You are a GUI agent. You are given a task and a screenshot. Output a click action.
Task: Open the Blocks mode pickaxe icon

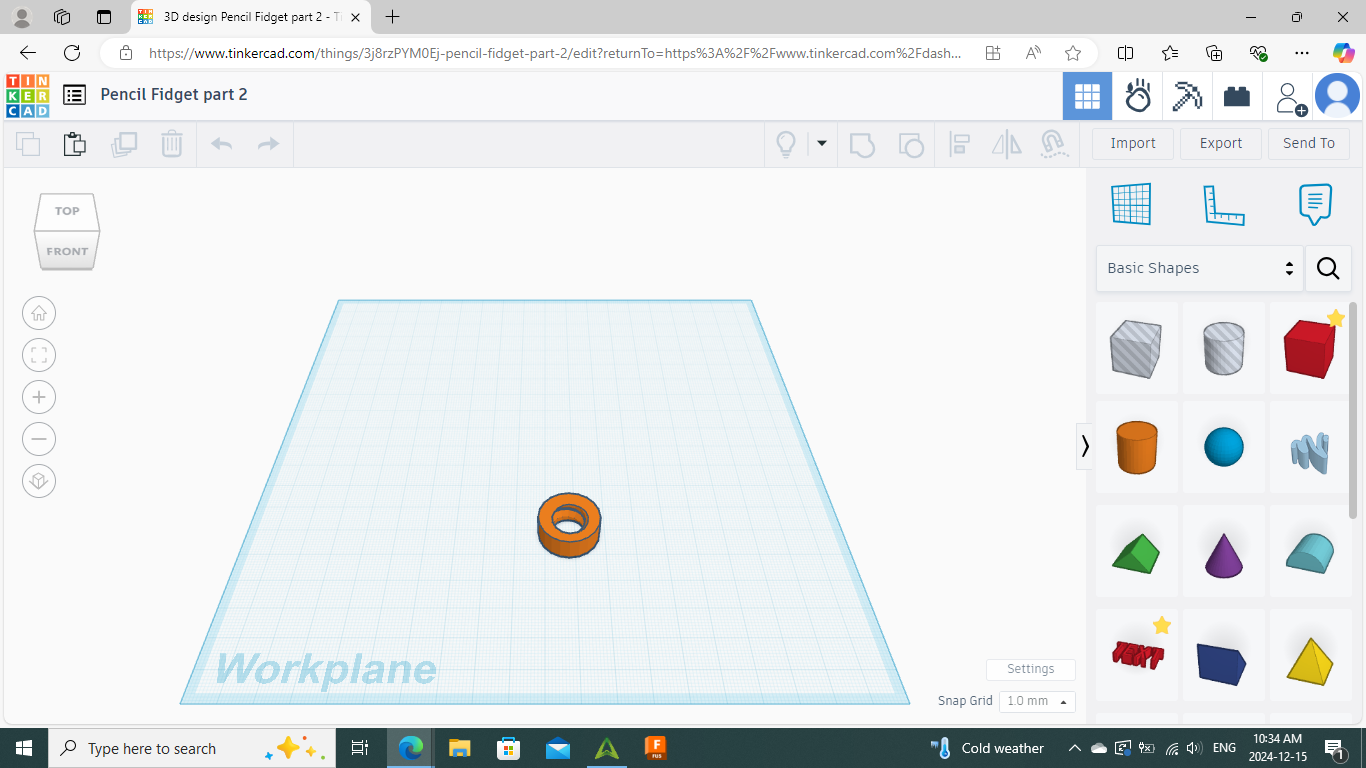tap(1188, 96)
